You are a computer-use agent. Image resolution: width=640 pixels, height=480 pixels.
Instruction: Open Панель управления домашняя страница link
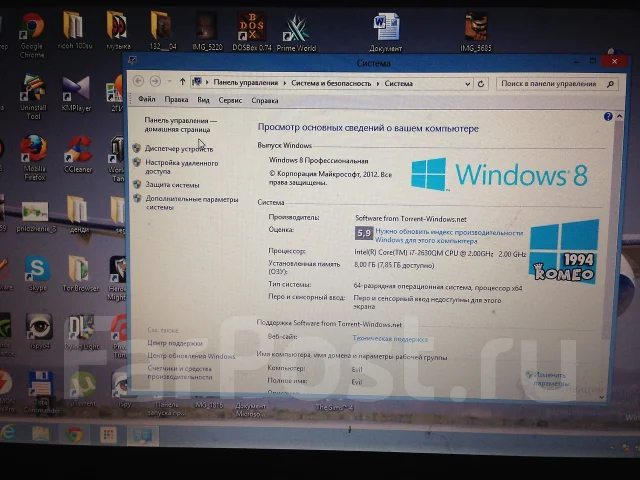(180, 125)
